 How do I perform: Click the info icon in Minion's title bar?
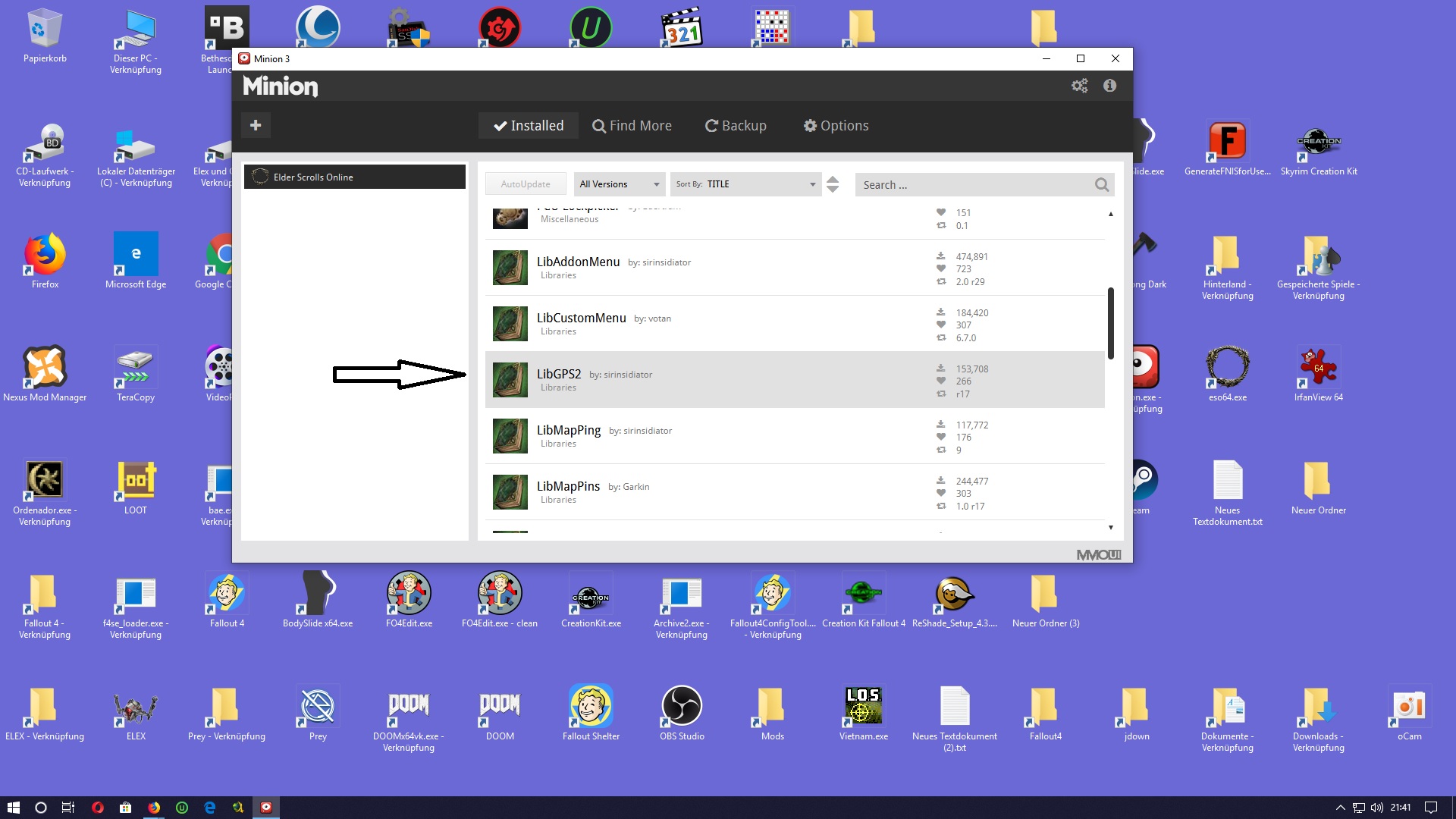coord(1109,86)
